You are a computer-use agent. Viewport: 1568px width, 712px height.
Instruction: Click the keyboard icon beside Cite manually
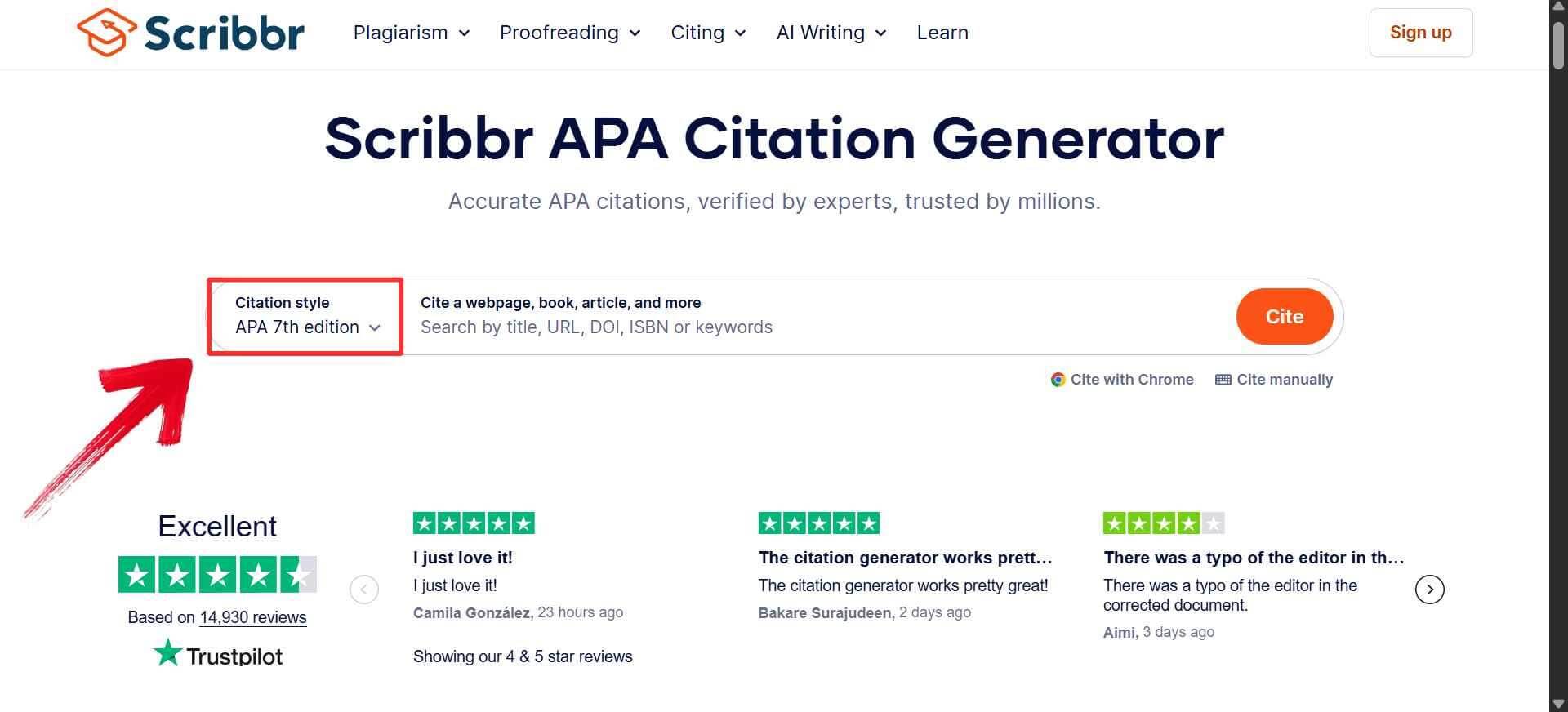click(1222, 379)
